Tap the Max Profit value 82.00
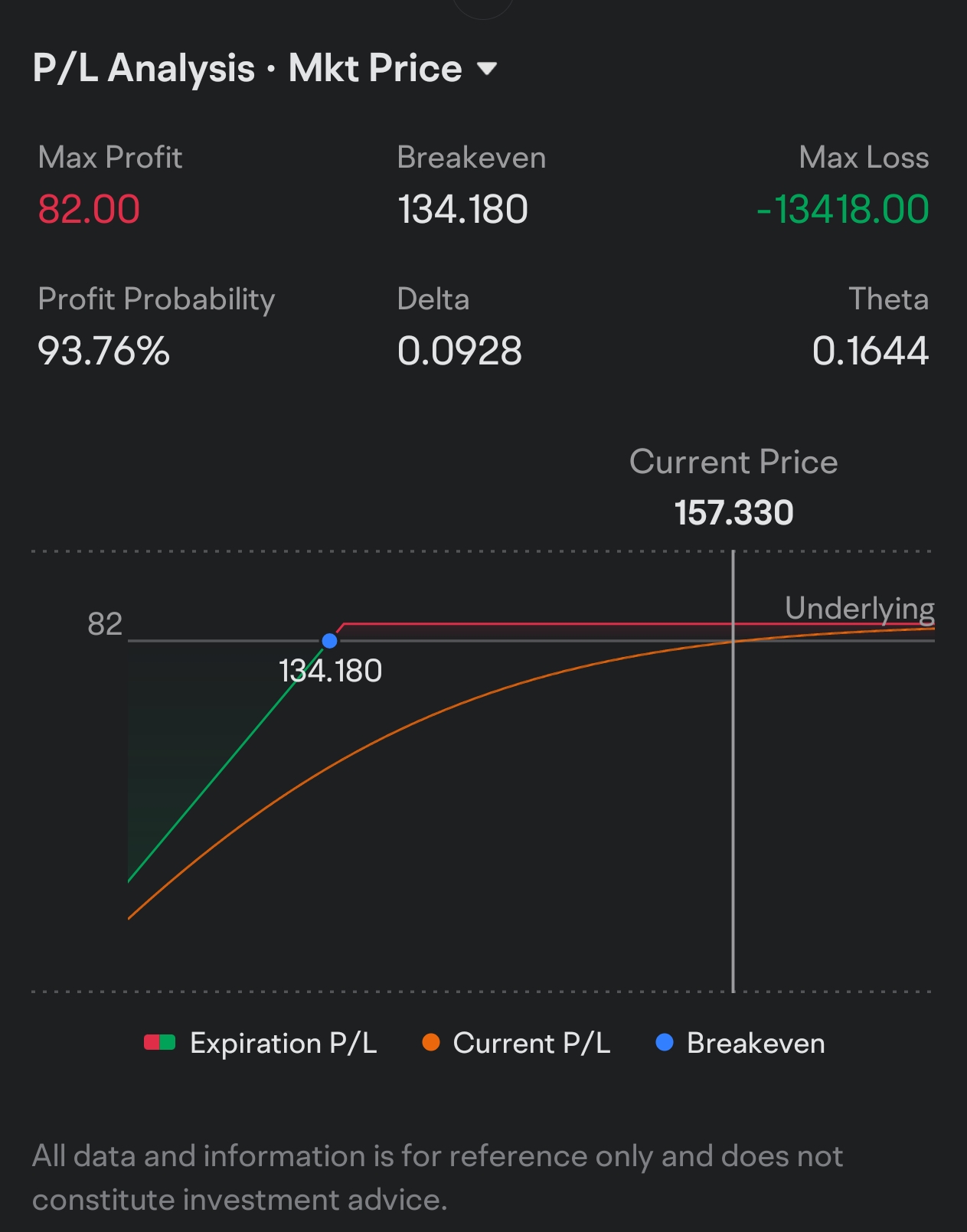 (89, 209)
